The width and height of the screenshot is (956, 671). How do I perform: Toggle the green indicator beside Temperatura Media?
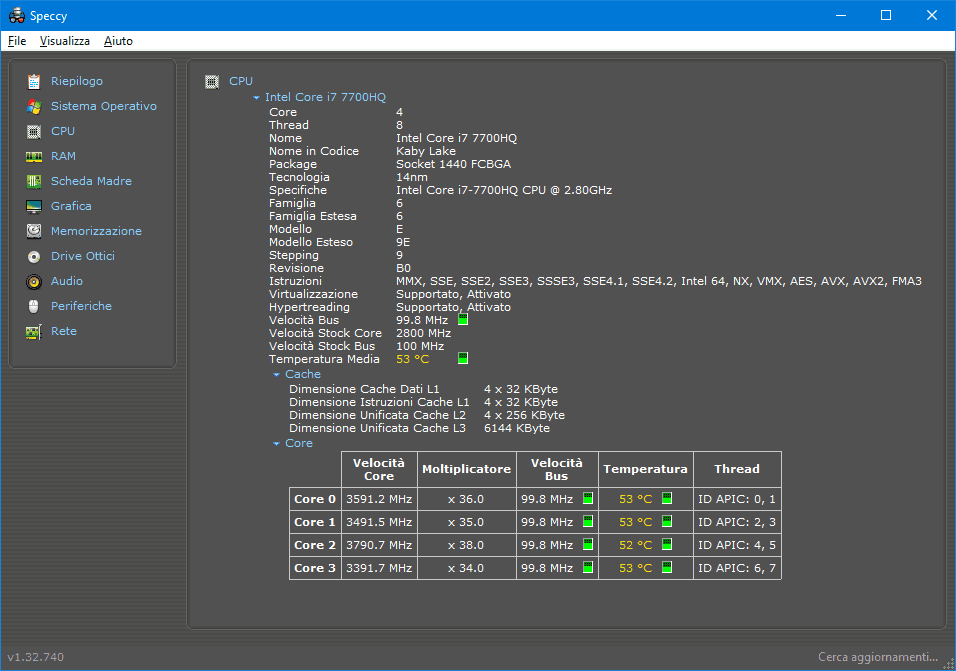(x=463, y=358)
